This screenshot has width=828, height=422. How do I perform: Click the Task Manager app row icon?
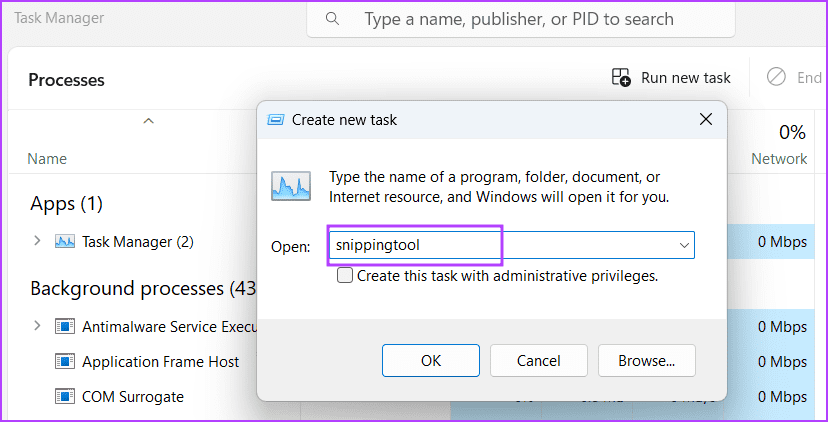(x=65, y=242)
